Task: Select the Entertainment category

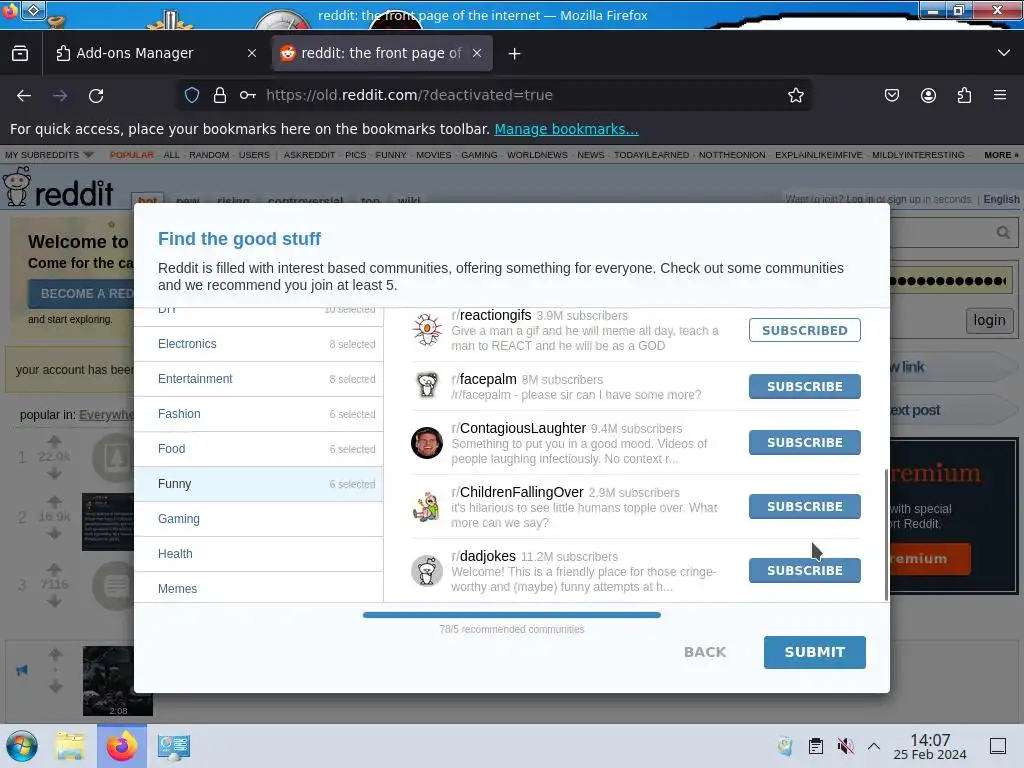Action: (x=259, y=379)
